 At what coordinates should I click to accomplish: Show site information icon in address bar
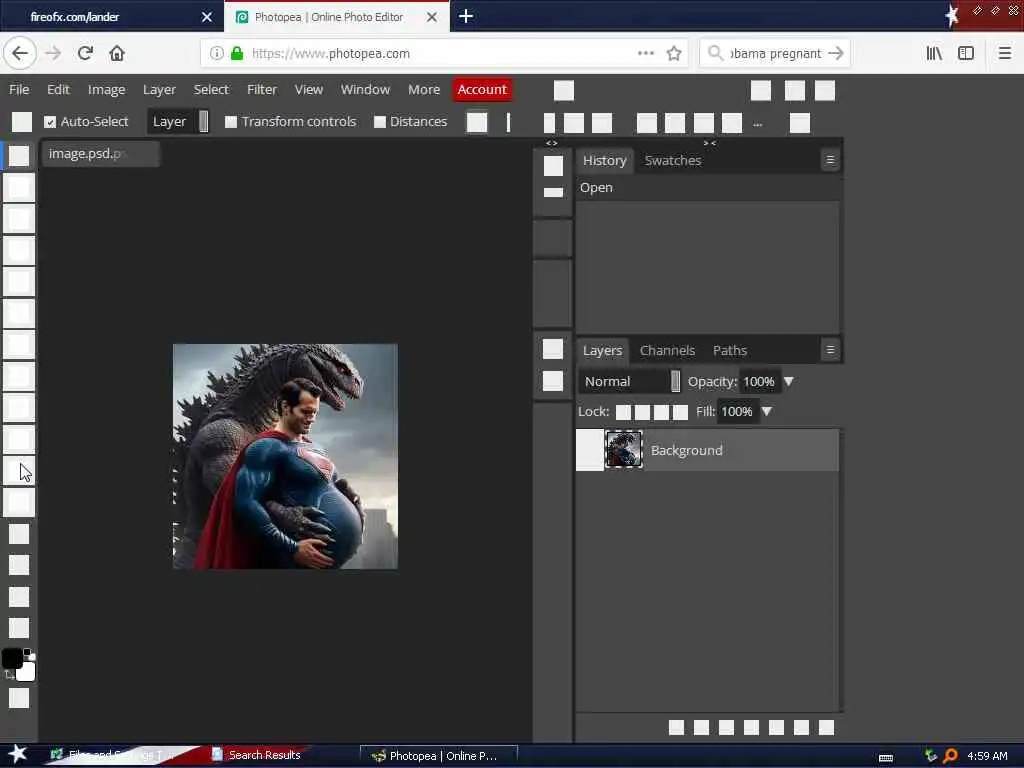(216, 54)
